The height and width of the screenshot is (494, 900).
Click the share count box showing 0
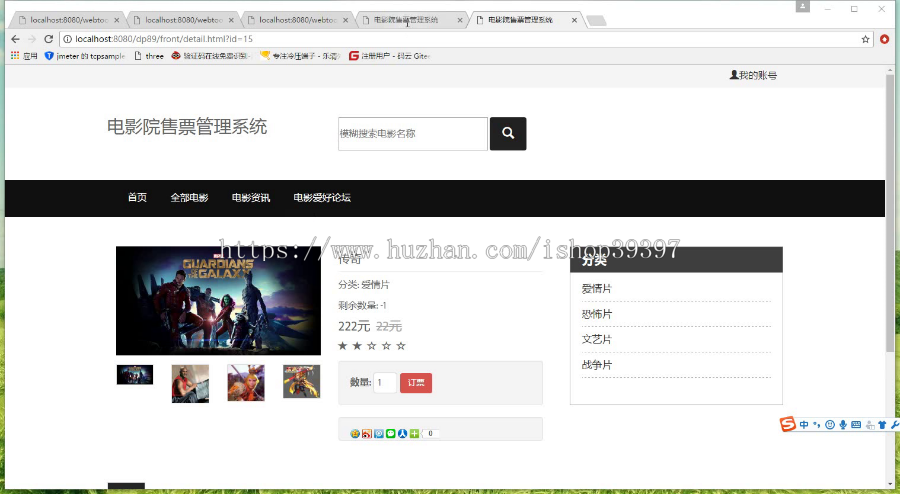[430, 434]
